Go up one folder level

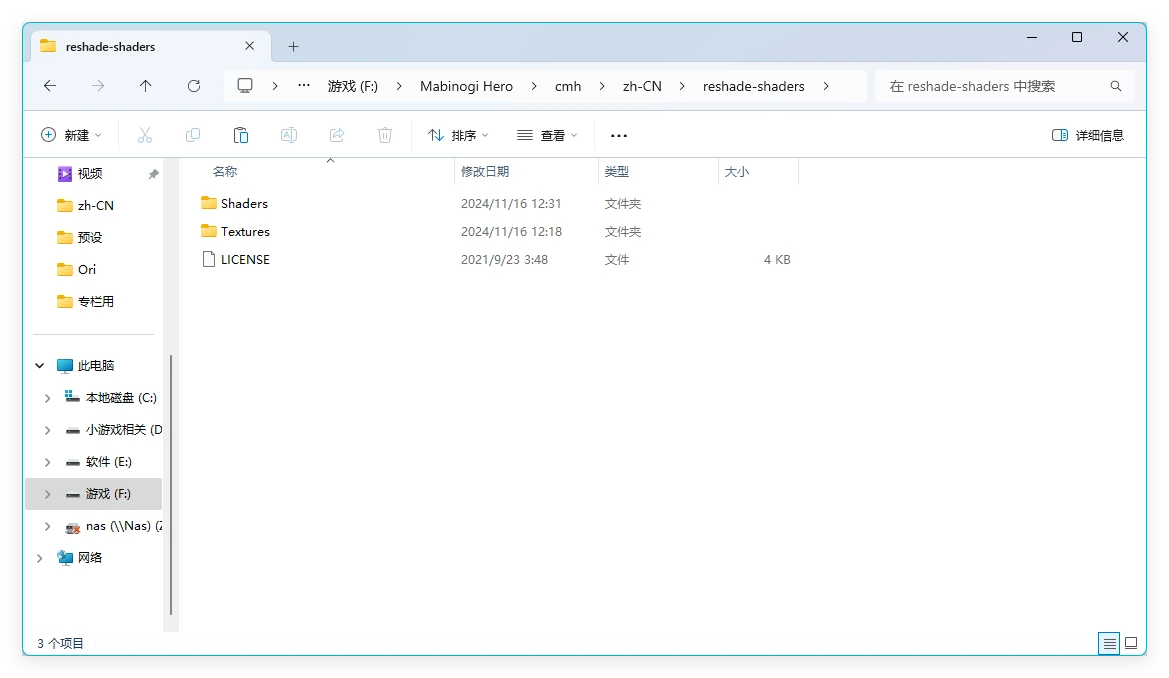coord(145,86)
